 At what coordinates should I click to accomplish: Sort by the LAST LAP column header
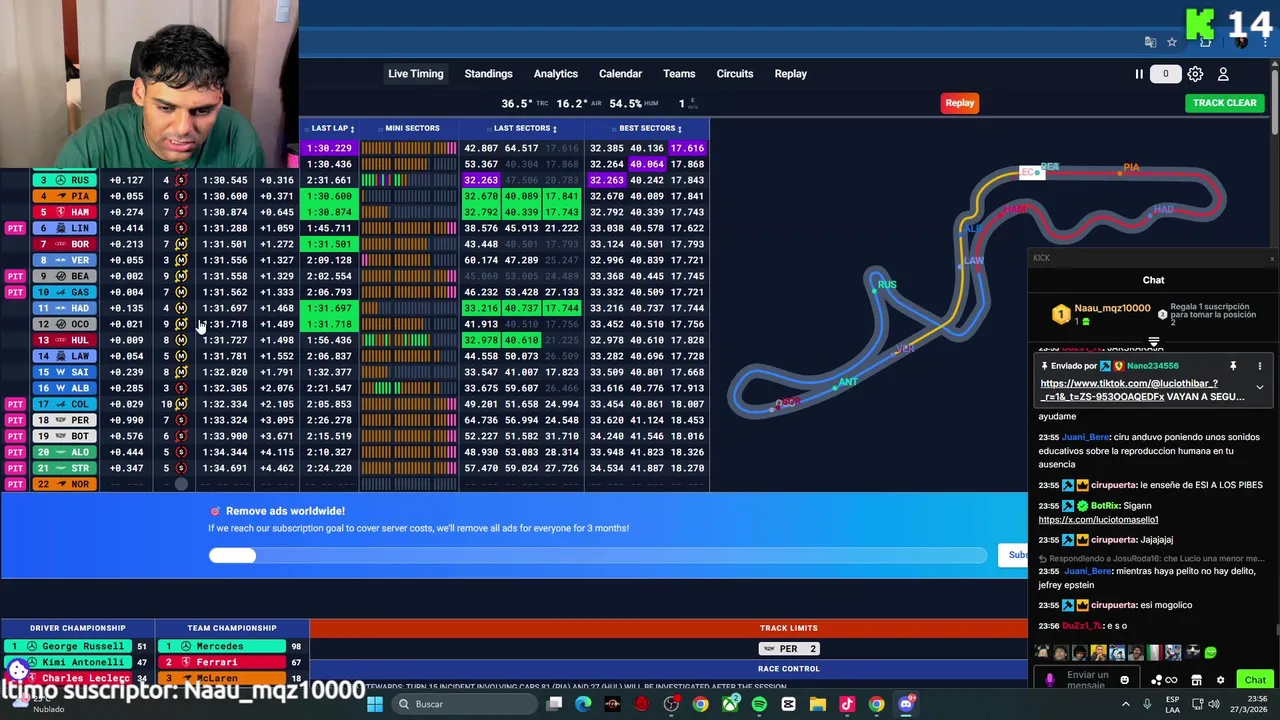pos(332,128)
